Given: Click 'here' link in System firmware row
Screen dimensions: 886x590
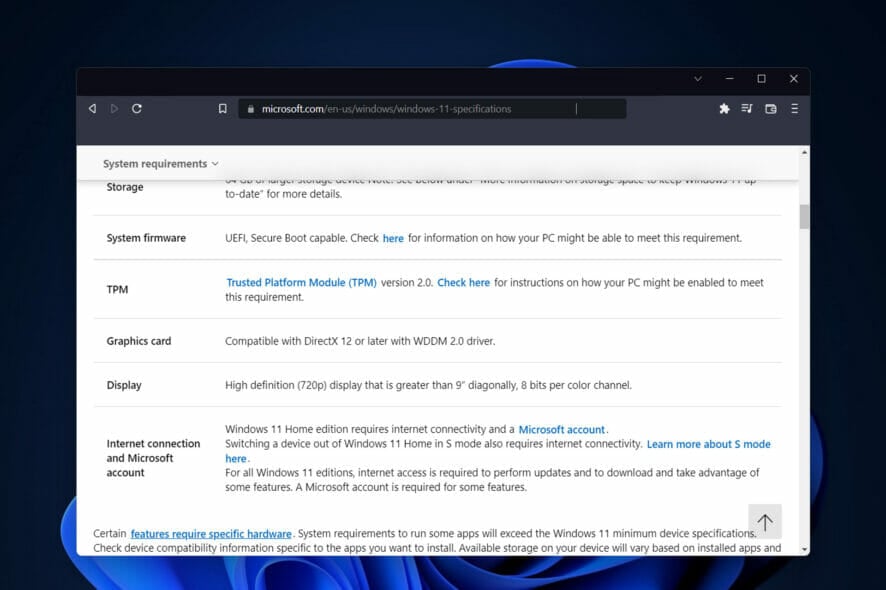Looking at the screenshot, I should tap(393, 239).
